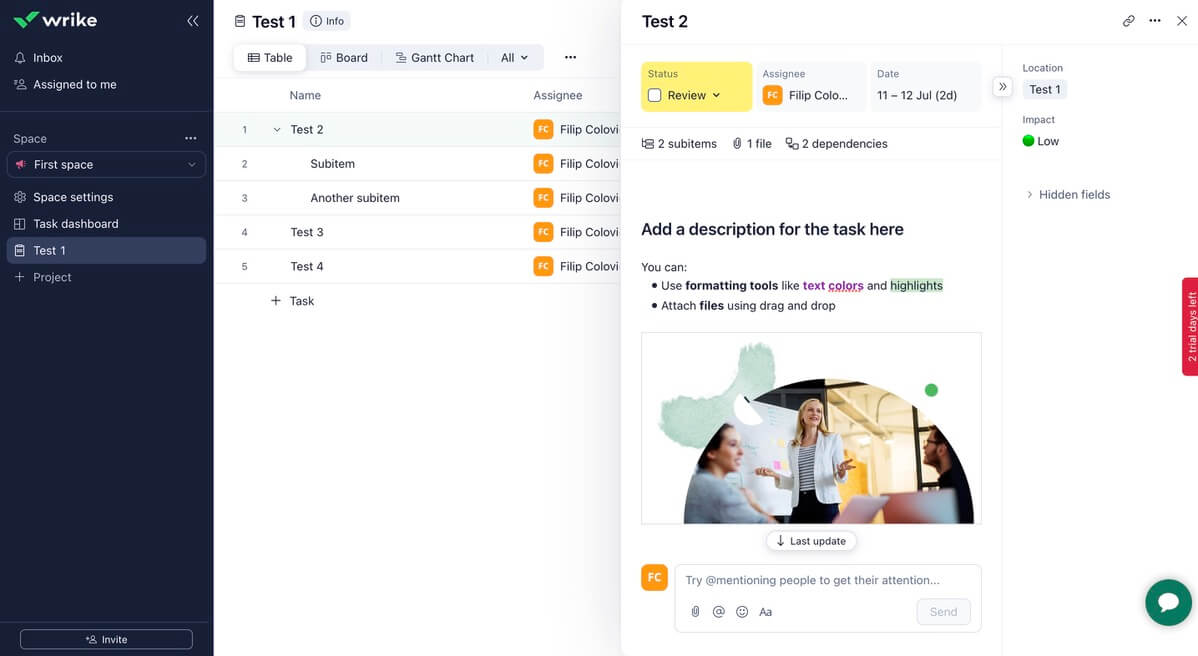The width and height of the screenshot is (1198, 656).
Task: Jump to Last update
Action: point(811,541)
